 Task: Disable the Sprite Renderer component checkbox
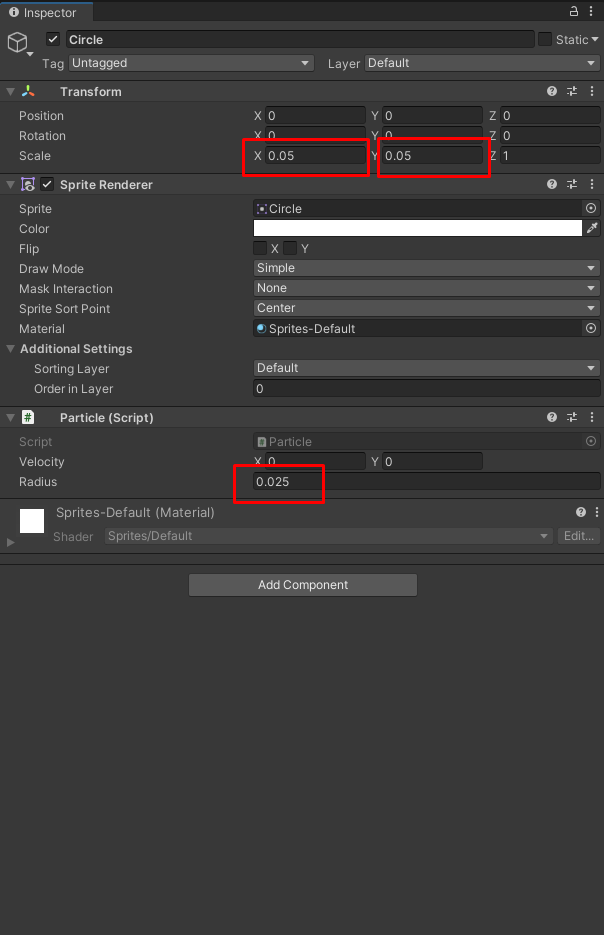click(x=47, y=185)
